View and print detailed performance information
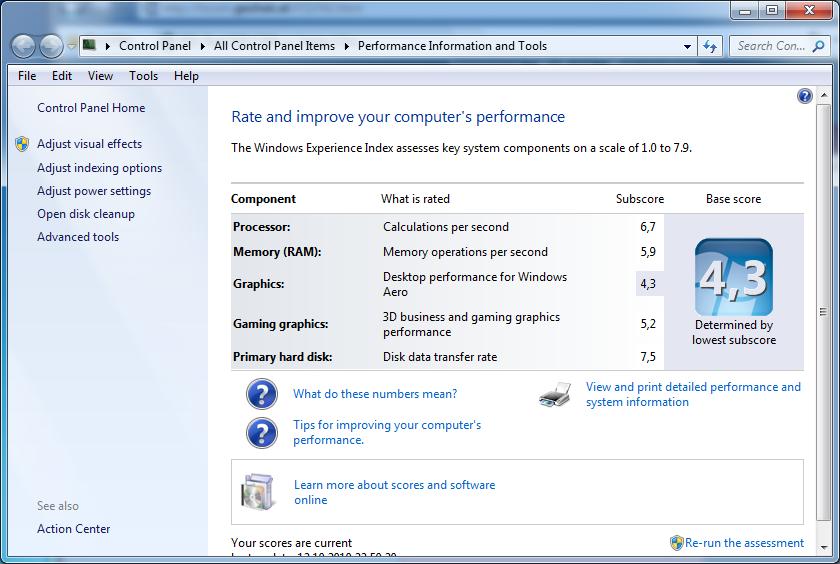This screenshot has width=840, height=564. point(693,394)
